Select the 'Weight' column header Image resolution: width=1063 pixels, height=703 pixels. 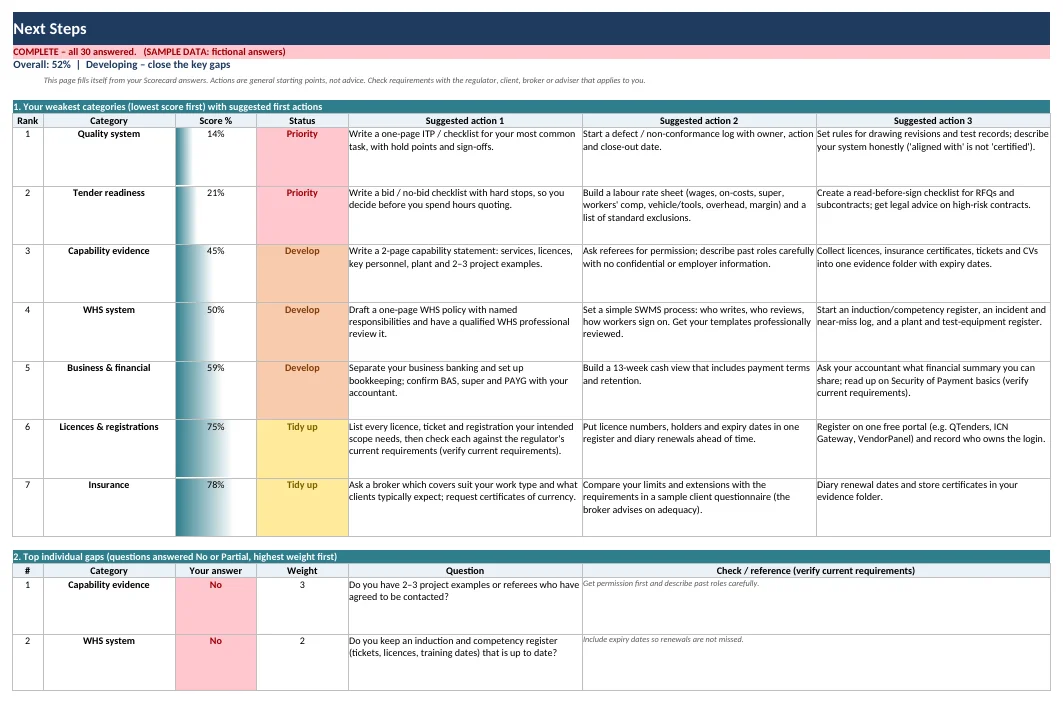pos(302,571)
